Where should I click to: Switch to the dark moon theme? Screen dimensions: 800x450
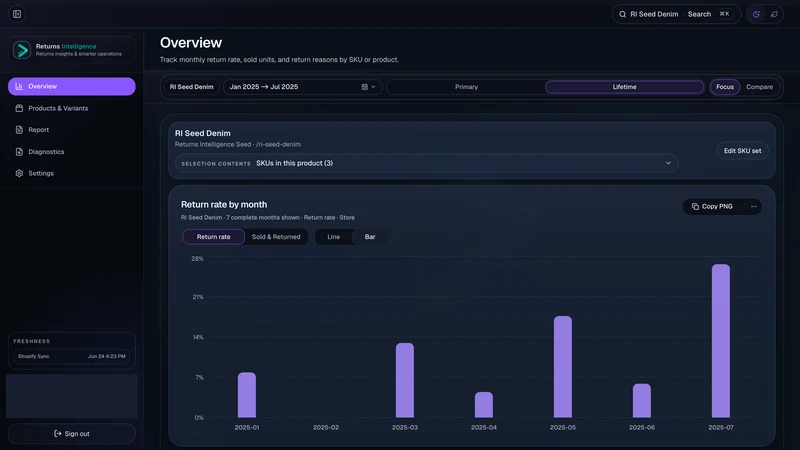[x=756, y=14]
